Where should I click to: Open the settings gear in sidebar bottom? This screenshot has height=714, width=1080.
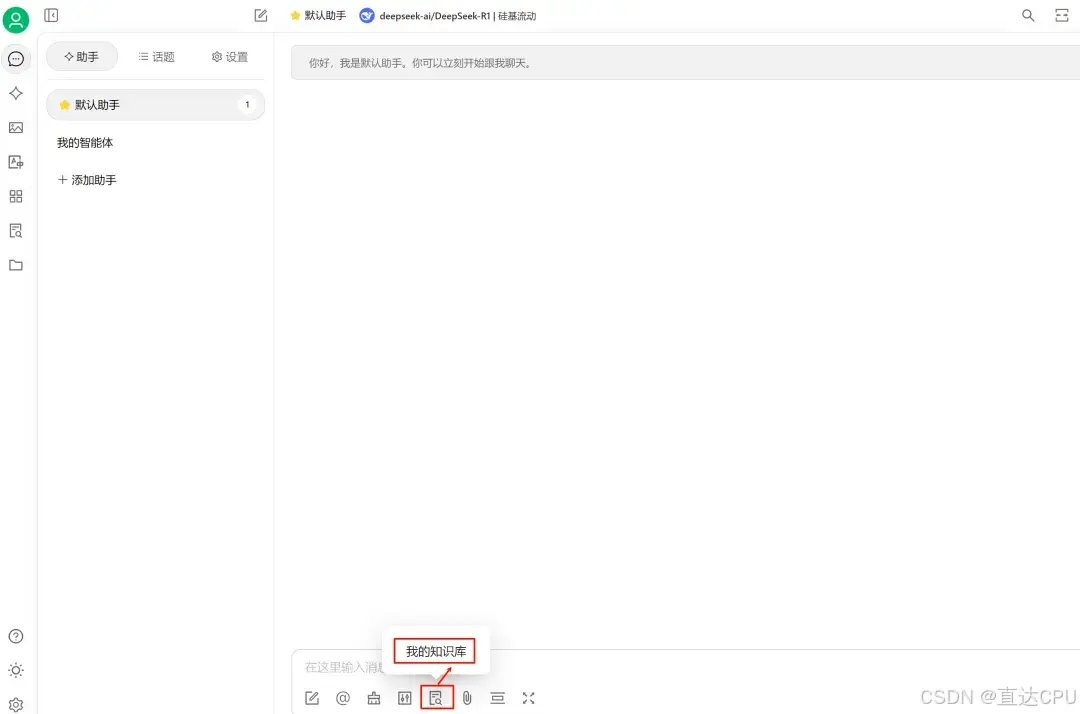tap(16, 704)
